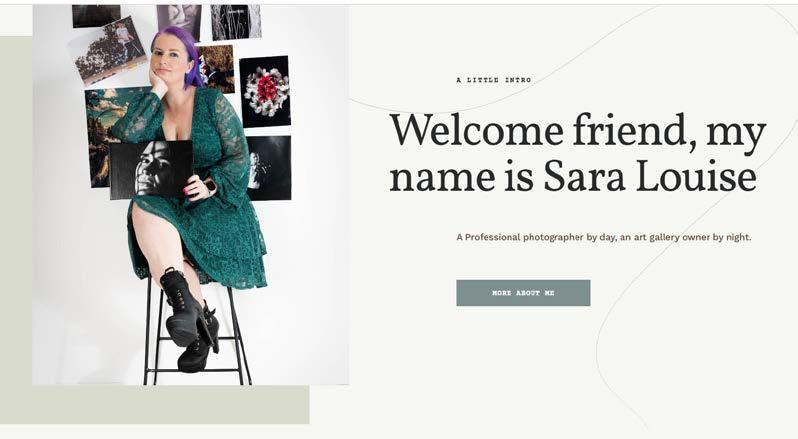
Task: Click the brown-toned photo behind her purple hair
Action: [215, 69]
